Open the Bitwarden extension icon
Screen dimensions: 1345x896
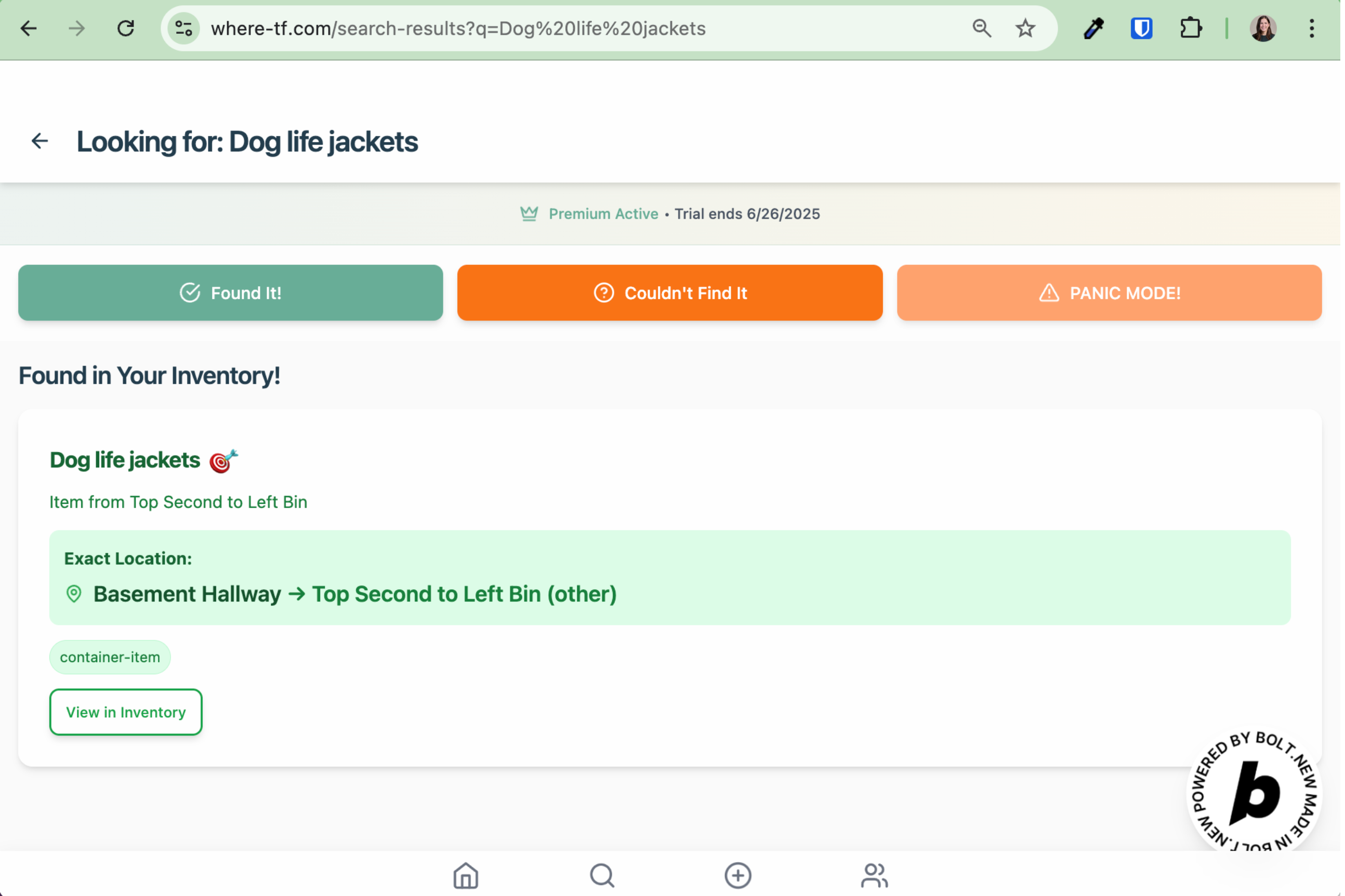coord(1141,28)
